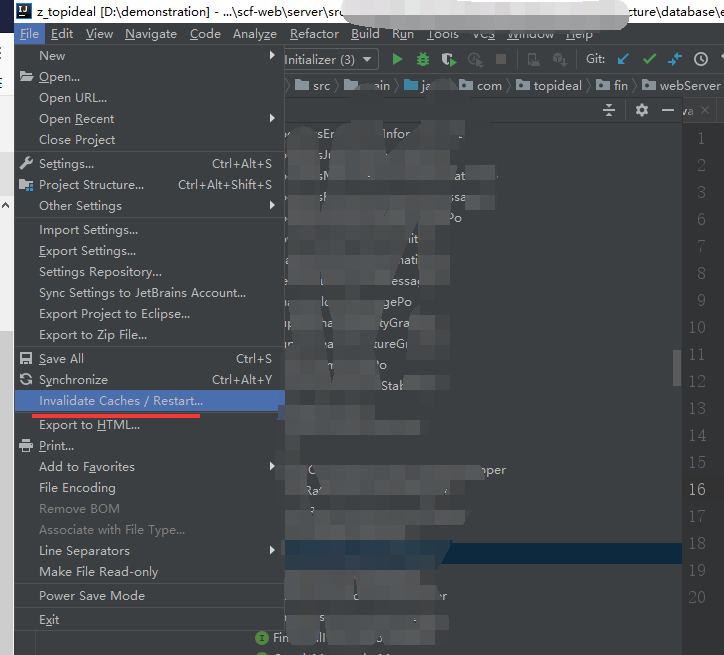Click fin breadcrumb folder
Screen dimensions: 724x655
point(612,86)
